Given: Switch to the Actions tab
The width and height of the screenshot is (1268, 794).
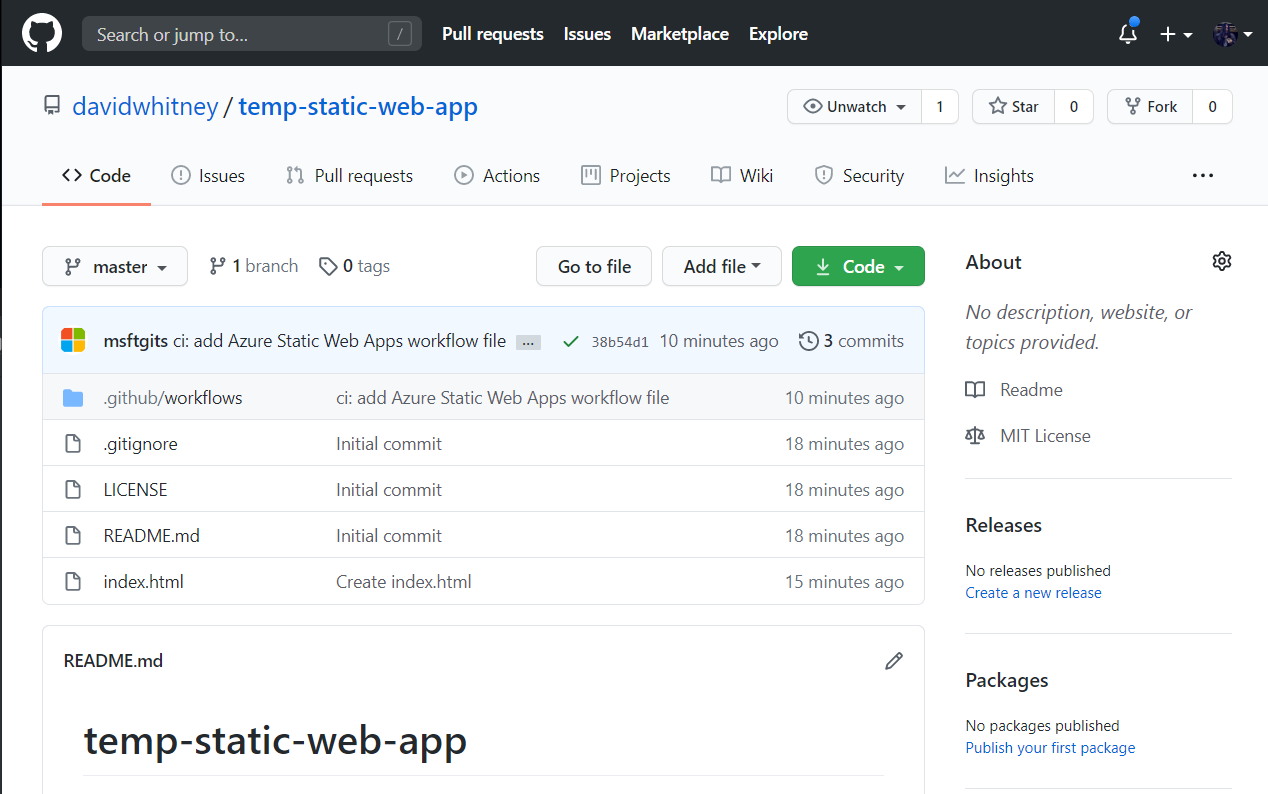Looking at the screenshot, I should [497, 176].
